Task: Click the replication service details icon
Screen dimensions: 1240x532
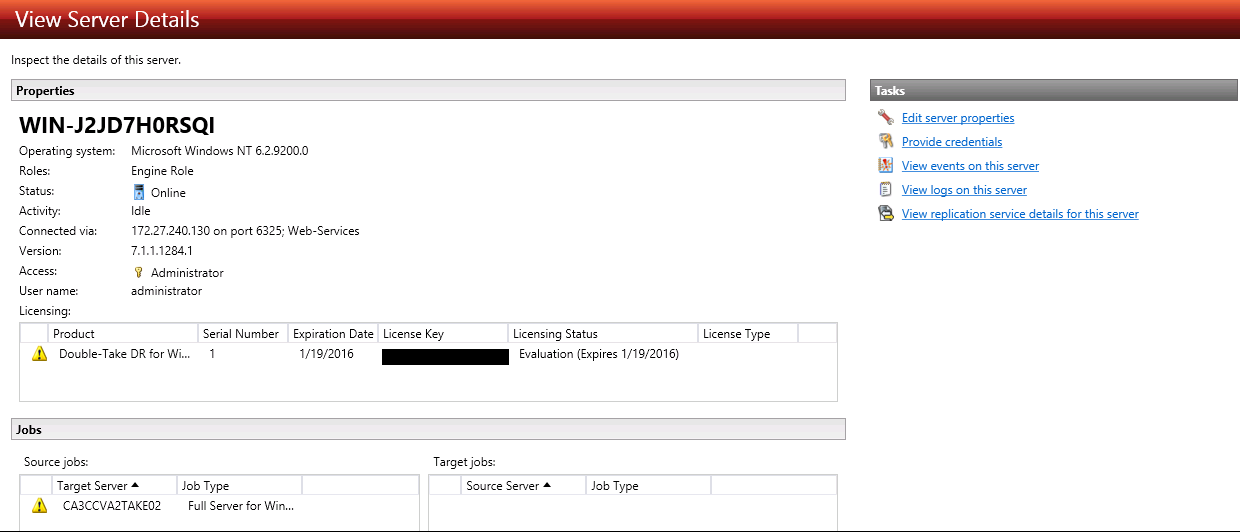Action: pyautogui.click(x=885, y=214)
